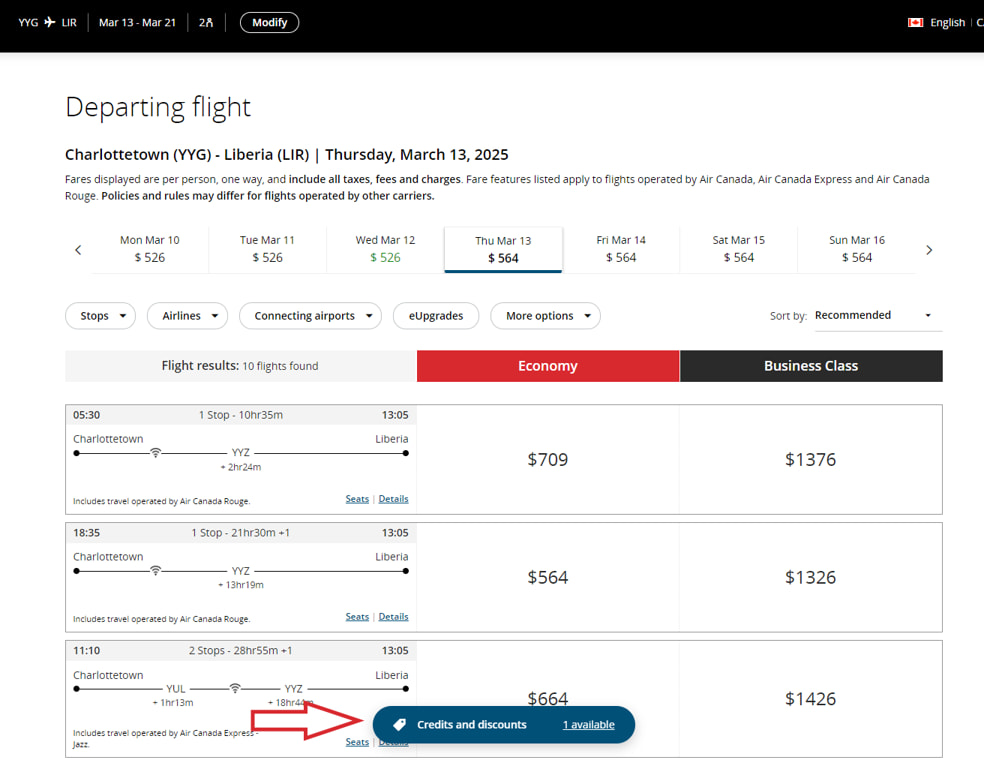Click the passenger count icon in header

(x=206, y=22)
